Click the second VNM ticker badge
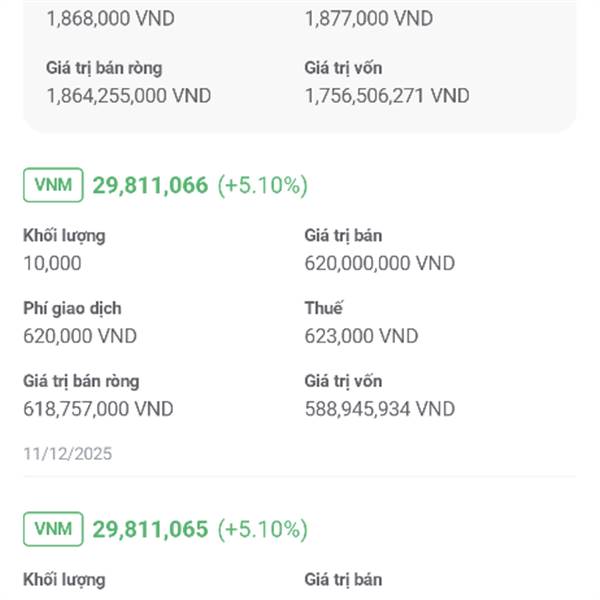The height and width of the screenshot is (600, 600). (x=53, y=529)
